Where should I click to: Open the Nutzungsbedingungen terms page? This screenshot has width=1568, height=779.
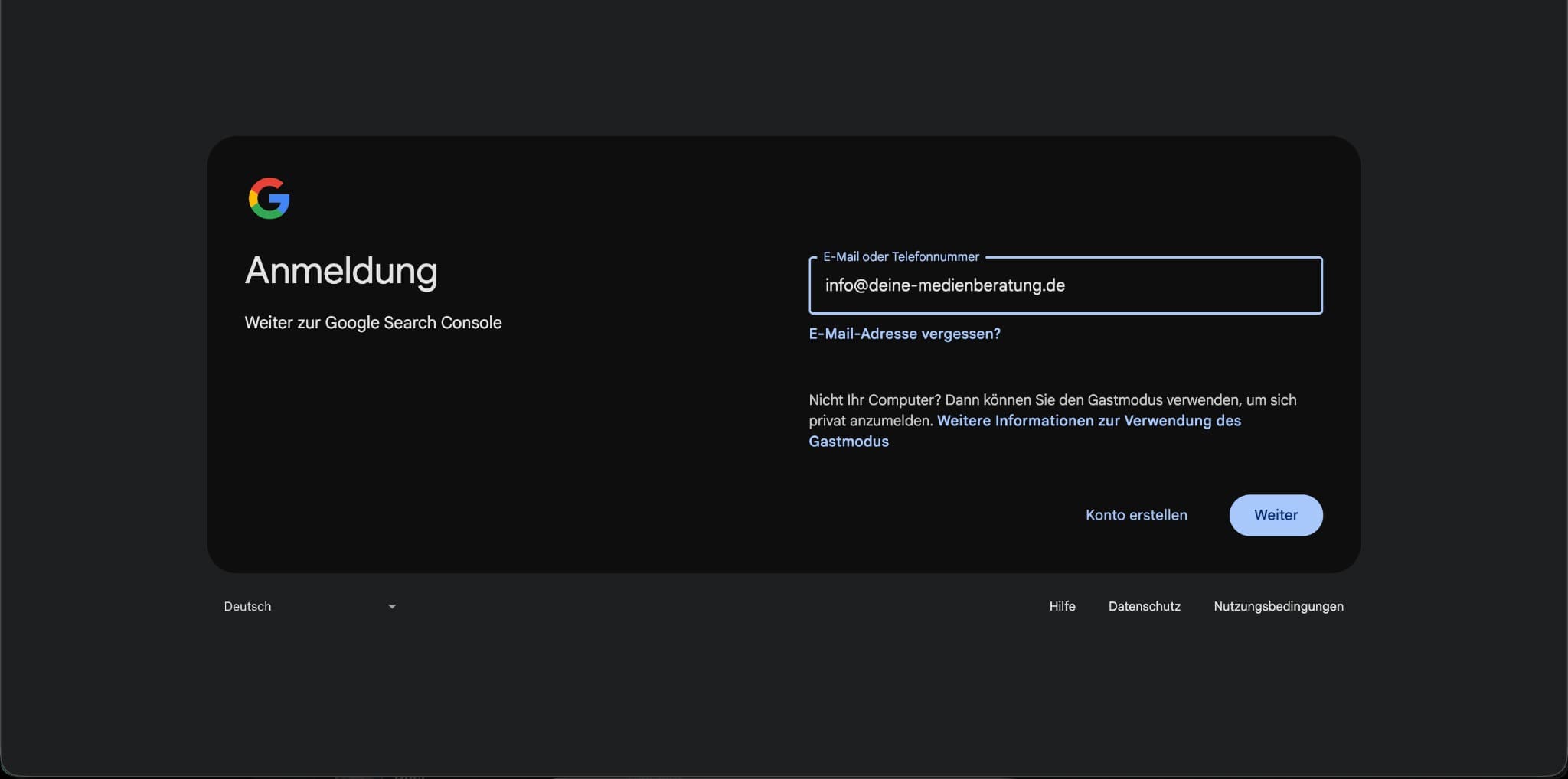[x=1278, y=606]
